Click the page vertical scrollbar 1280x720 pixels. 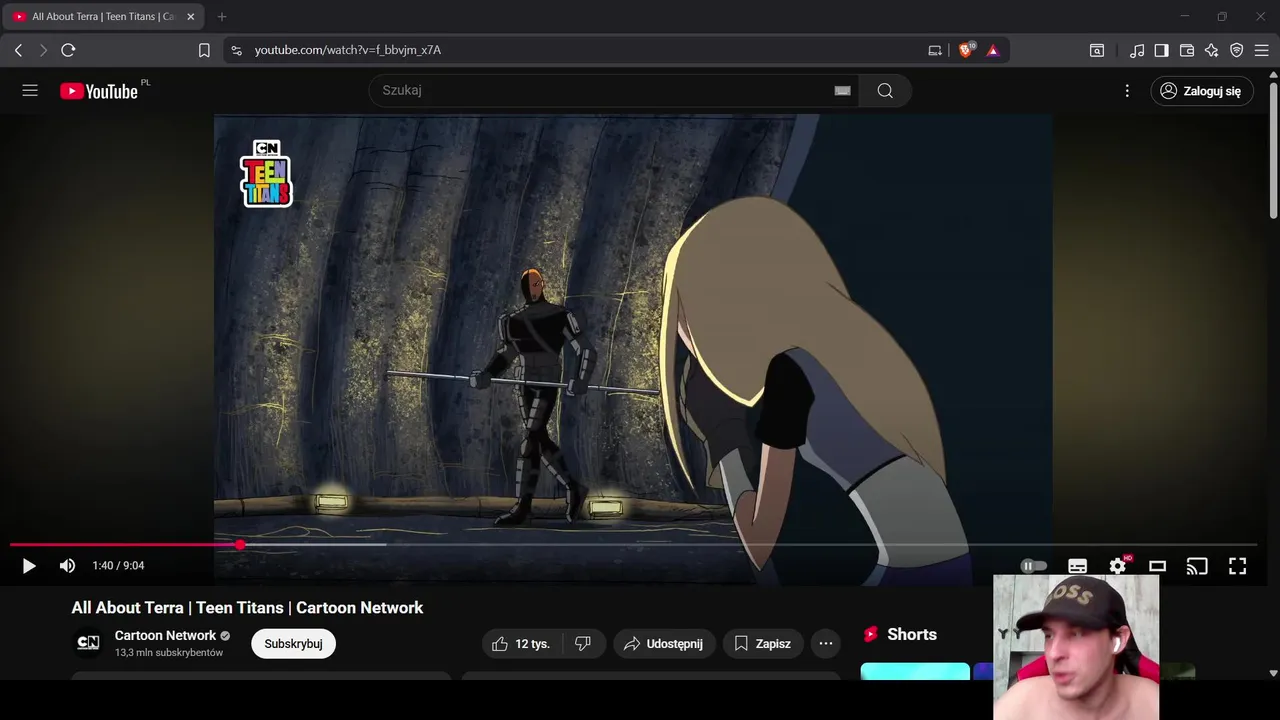pos(1273,150)
